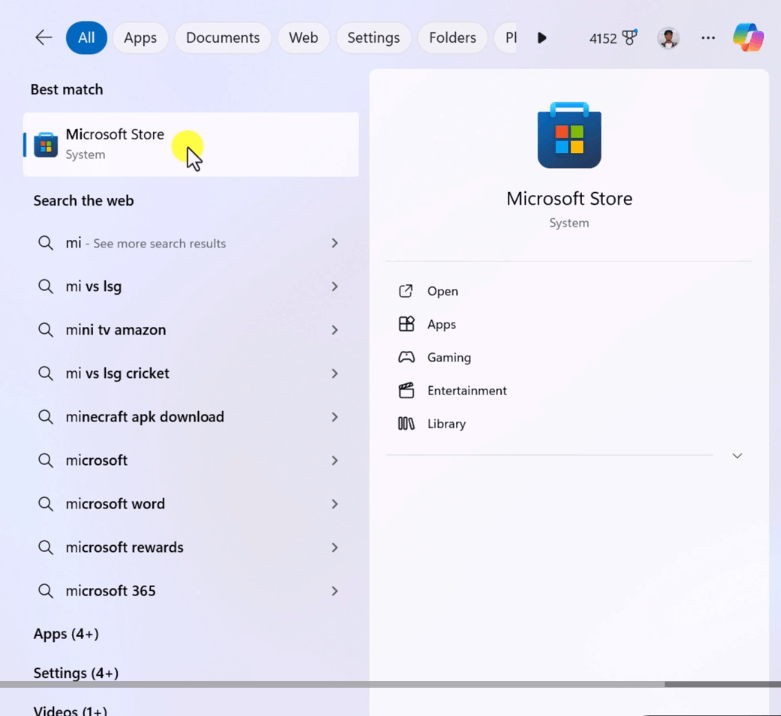781x716 pixels.
Task: Expand the chevron next to 'mi vs lsg'
Action: pyautogui.click(x=335, y=286)
